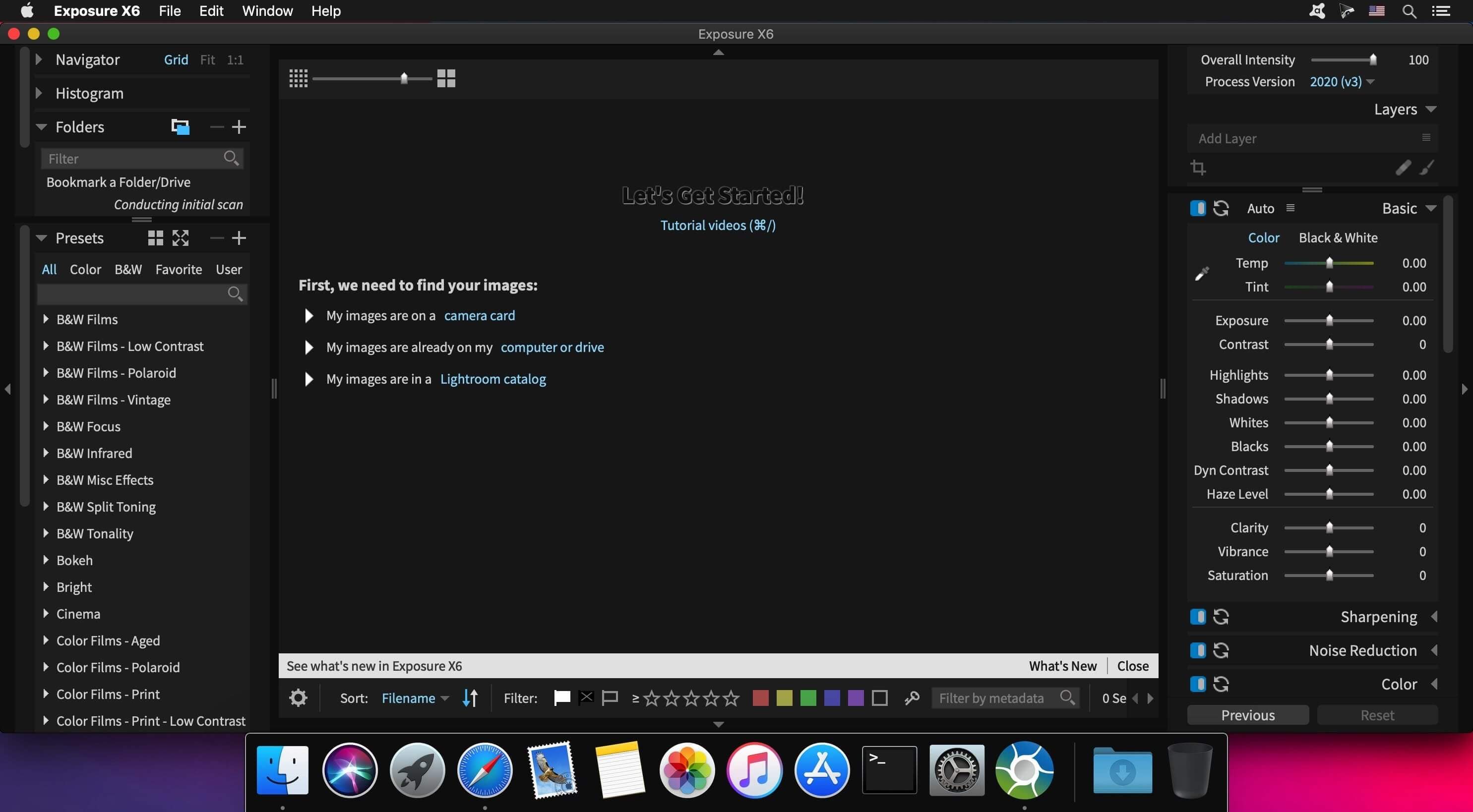Click the presets grid view icon
The image size is (1473, 812).
[156, 238]
